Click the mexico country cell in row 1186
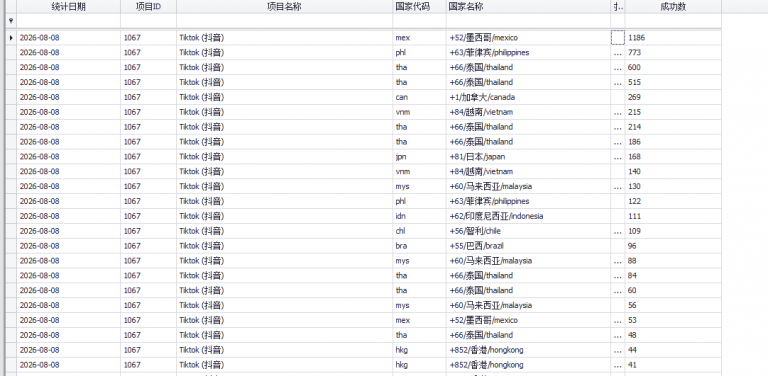 (x=528, y=38)
